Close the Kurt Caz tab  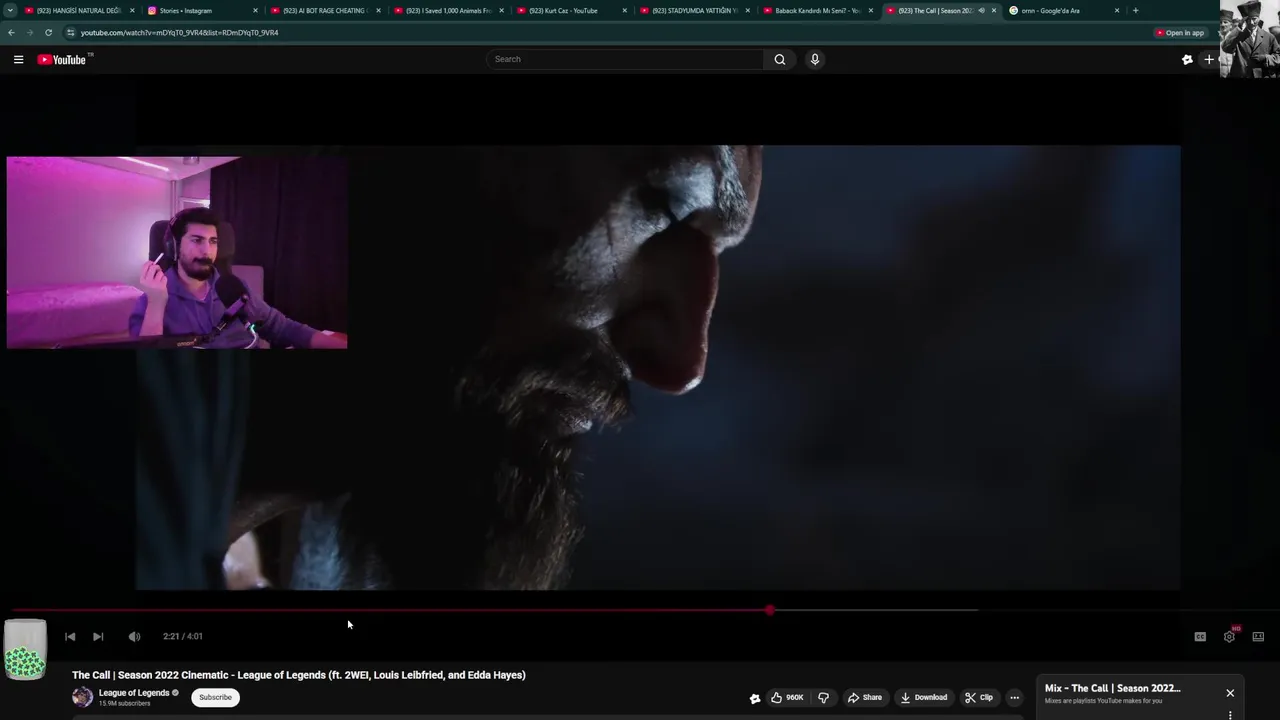(x=625, y=11)
